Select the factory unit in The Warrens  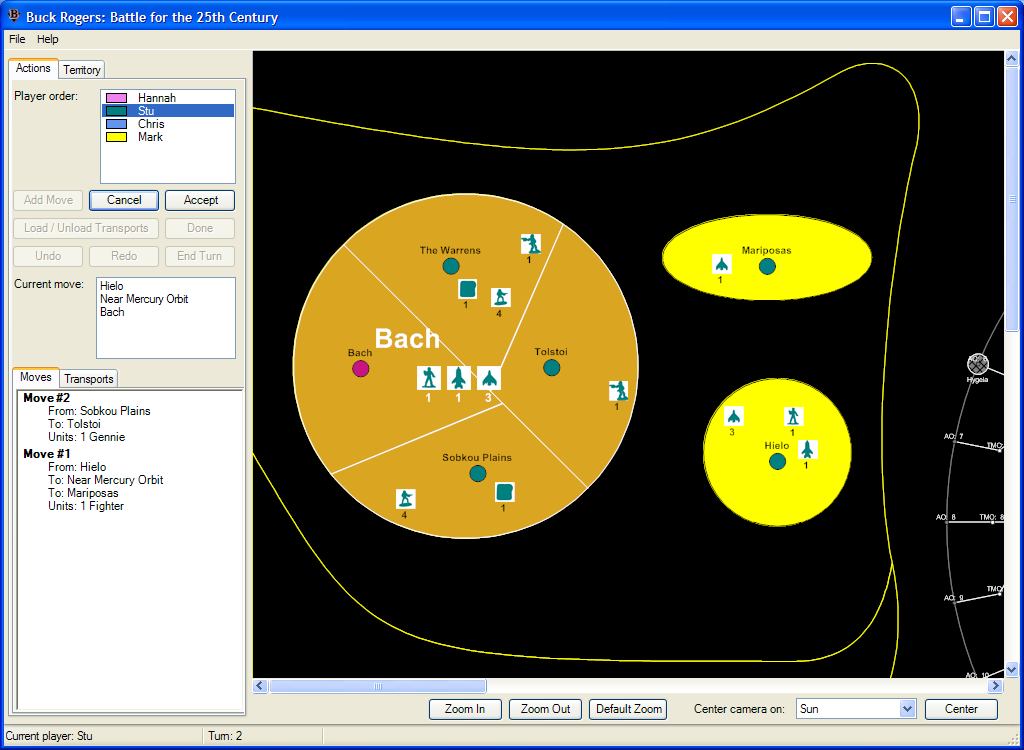(468, 289)
